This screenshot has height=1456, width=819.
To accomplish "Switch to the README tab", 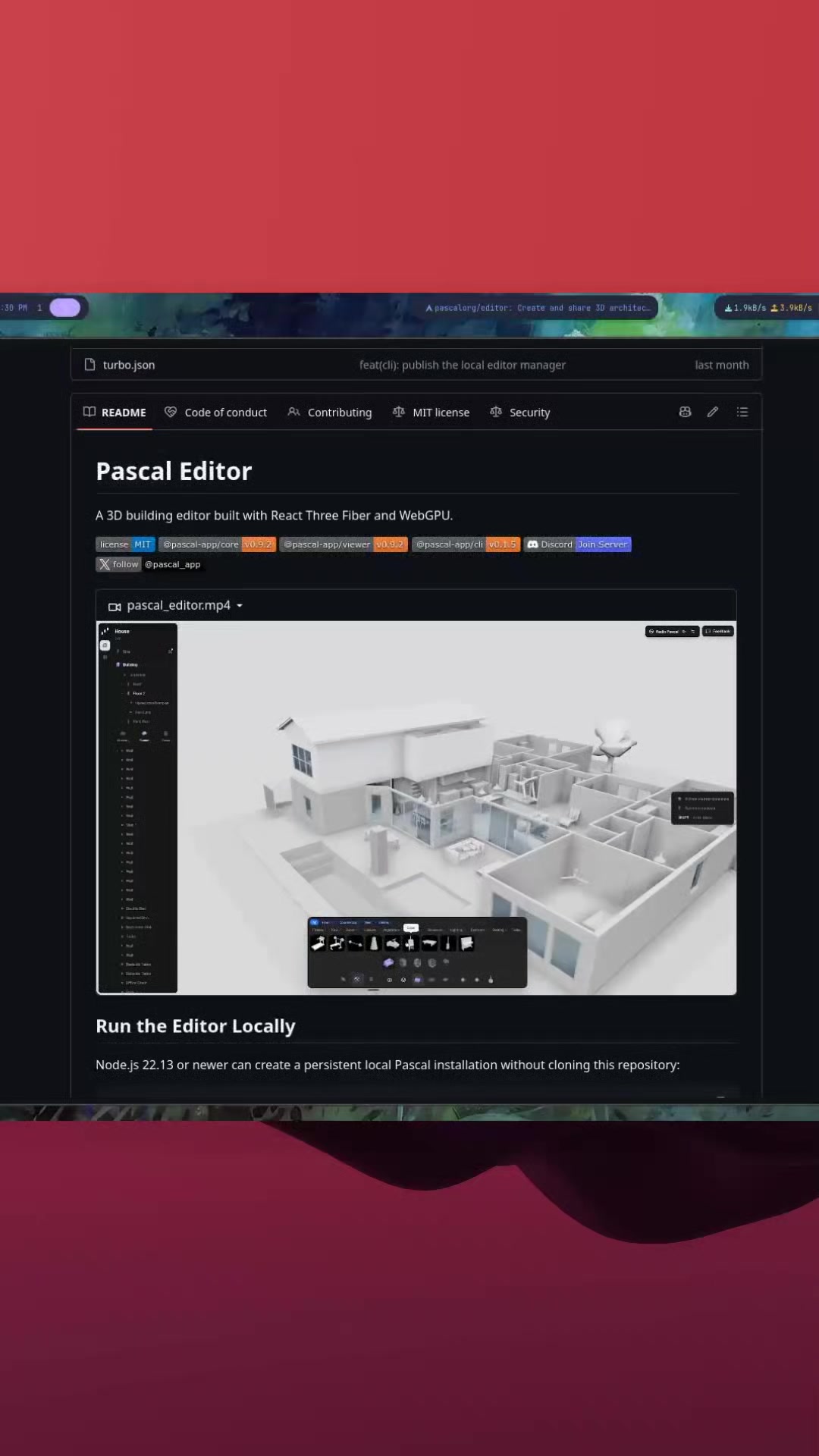I will 115,412.
